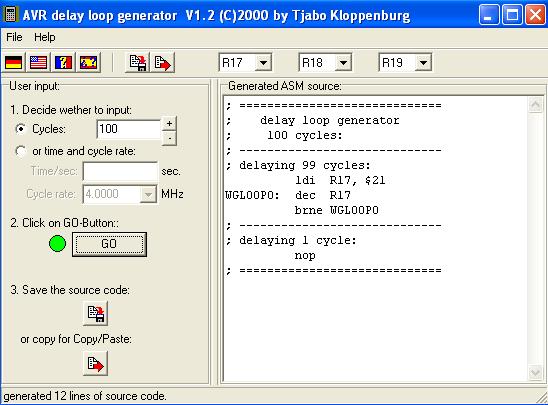Image resolution: width=548 pixels, height=405 pixels.
Task: Click status bar 'generated 12 lines' text
Action: (85, 396)
